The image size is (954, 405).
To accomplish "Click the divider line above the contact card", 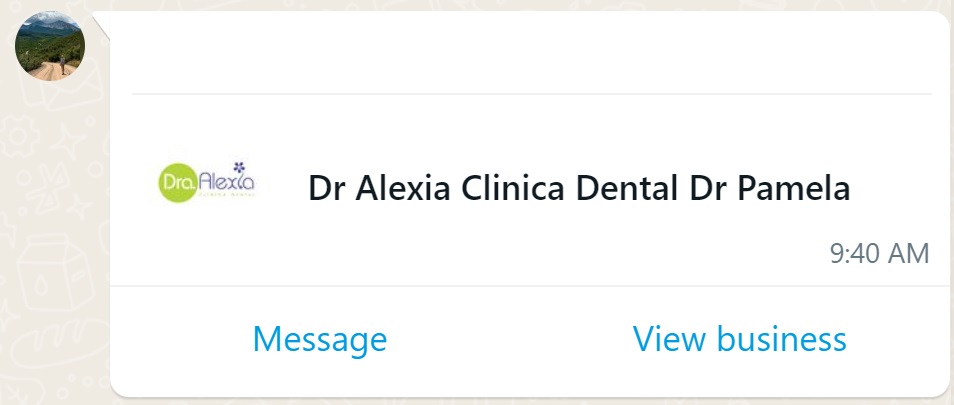I will point(530,94).
